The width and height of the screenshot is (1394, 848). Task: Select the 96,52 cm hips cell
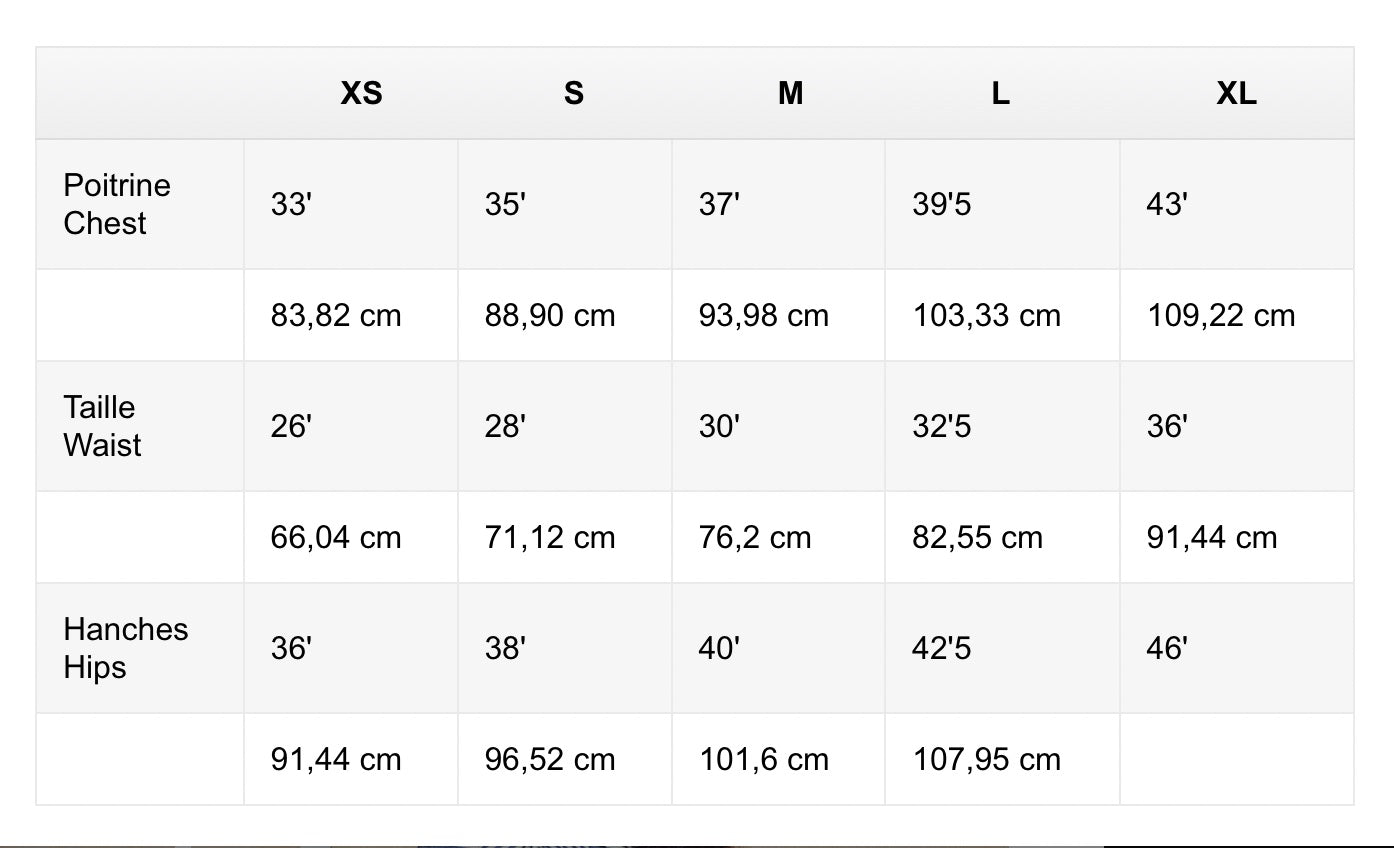tap(550, 760)
